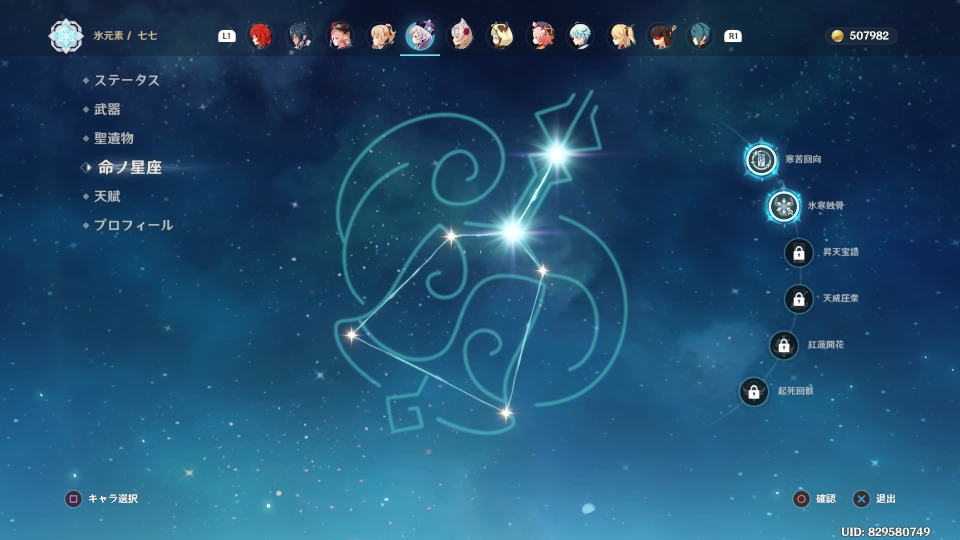Select the teal-haired portrait next to R1
960x540 pixels.
click(x=699, y=36)
